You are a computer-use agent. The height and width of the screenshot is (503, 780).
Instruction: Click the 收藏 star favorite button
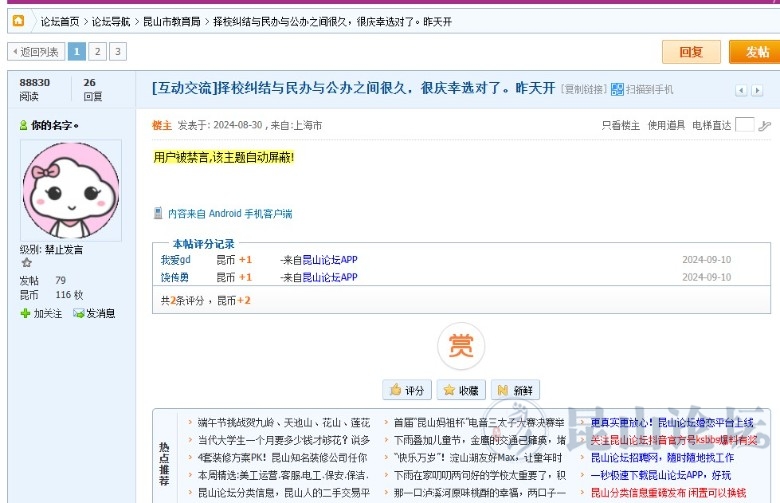click(460, 390)
